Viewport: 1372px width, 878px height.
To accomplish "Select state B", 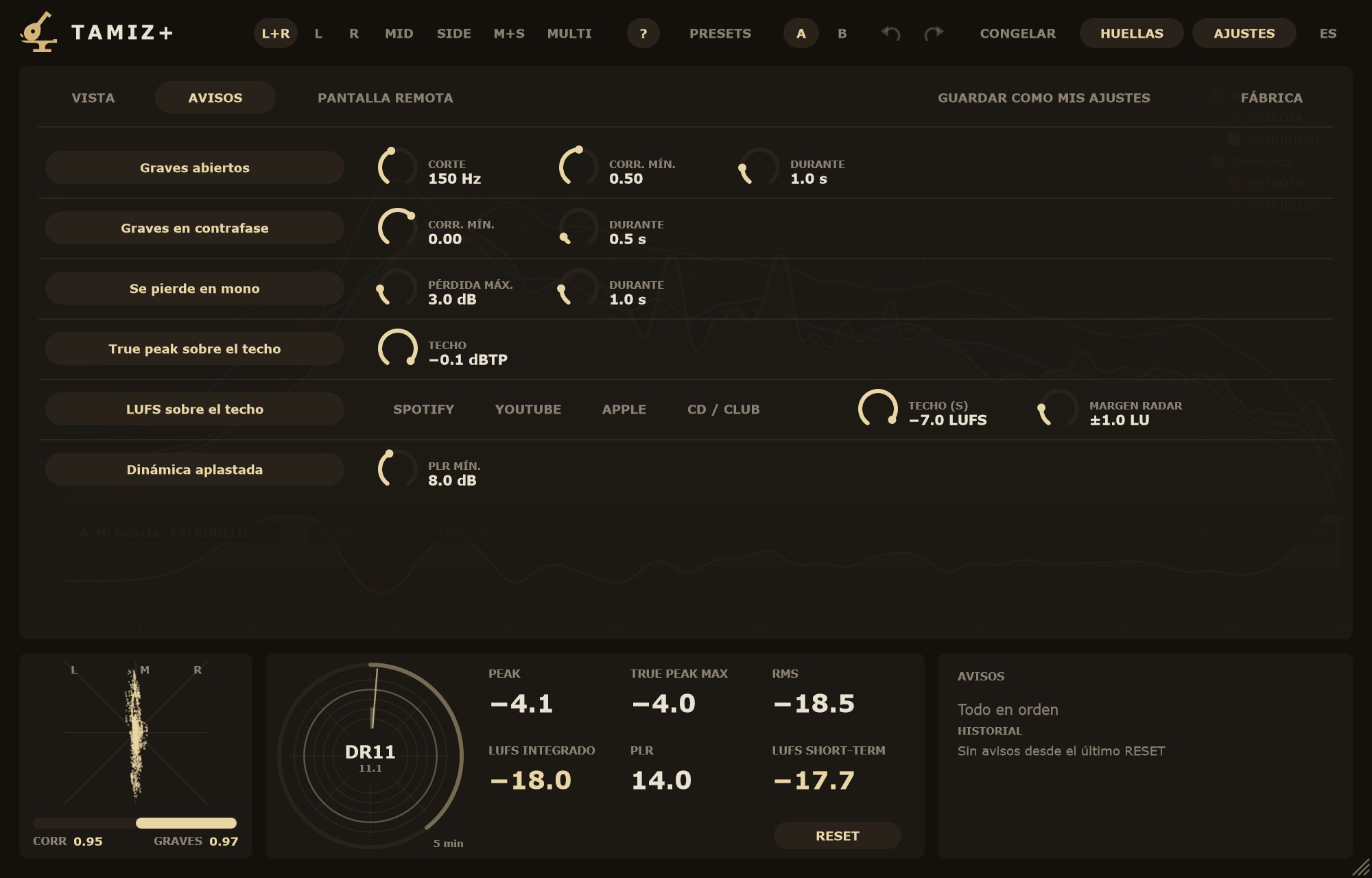I will [842, 33].
